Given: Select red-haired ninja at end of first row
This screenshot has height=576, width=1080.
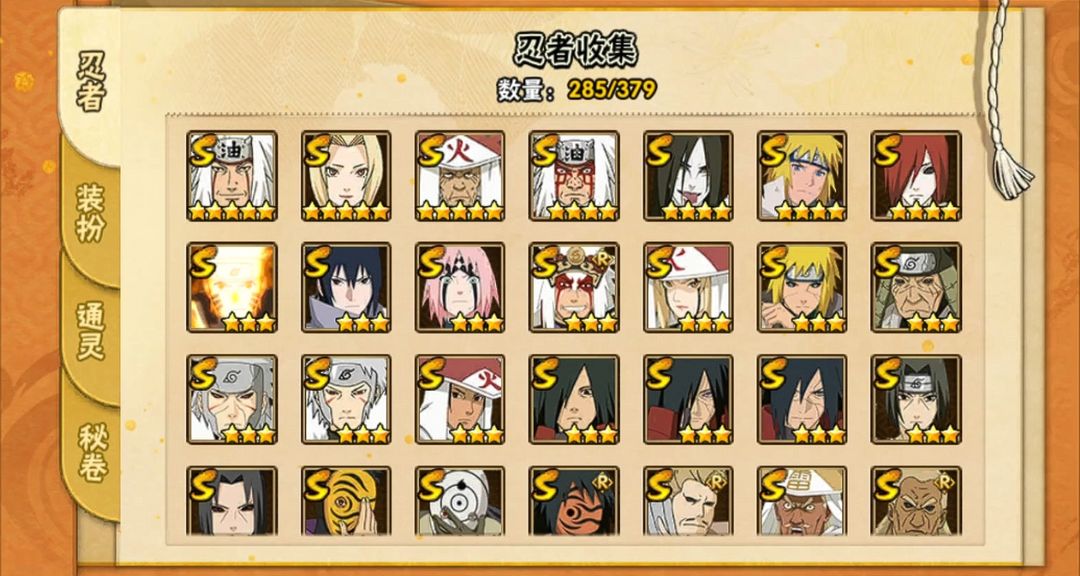Looking at the screenshot, I should point(916,176).
